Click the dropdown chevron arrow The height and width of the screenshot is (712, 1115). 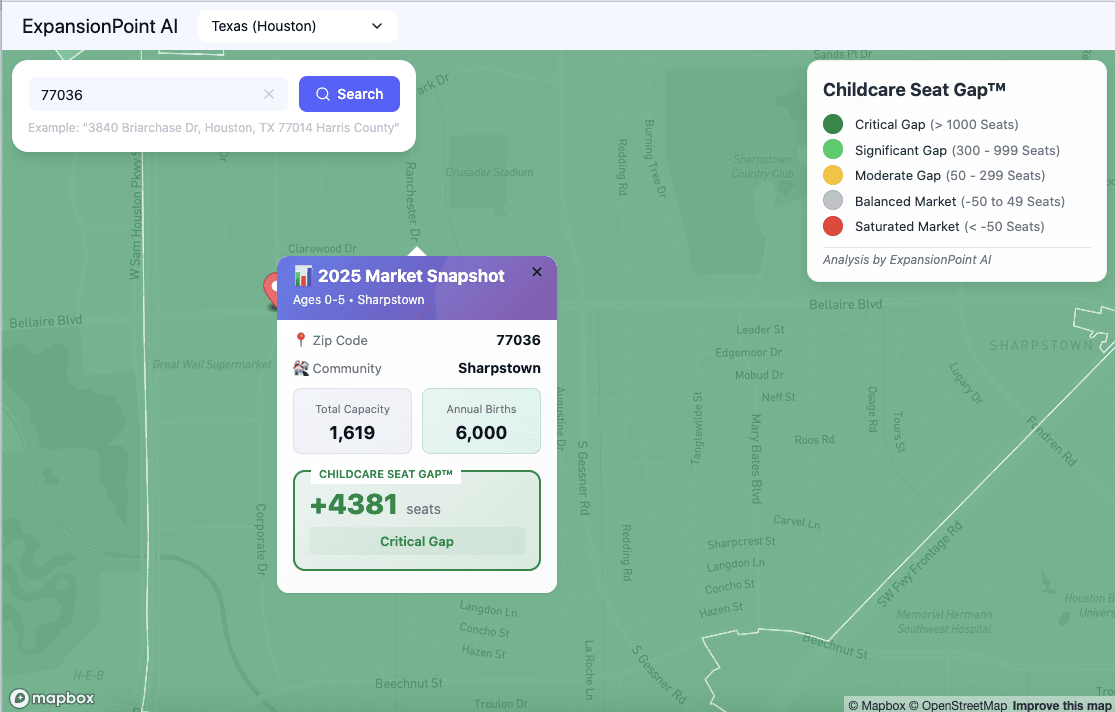click(x=377, y=26)
